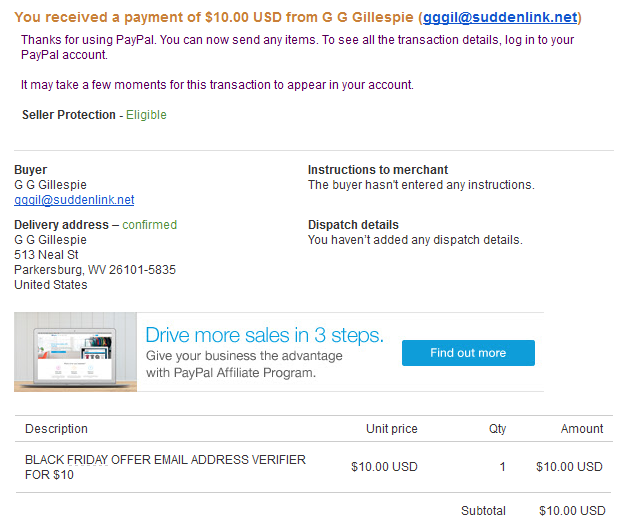Click the Amount column header

582,428
